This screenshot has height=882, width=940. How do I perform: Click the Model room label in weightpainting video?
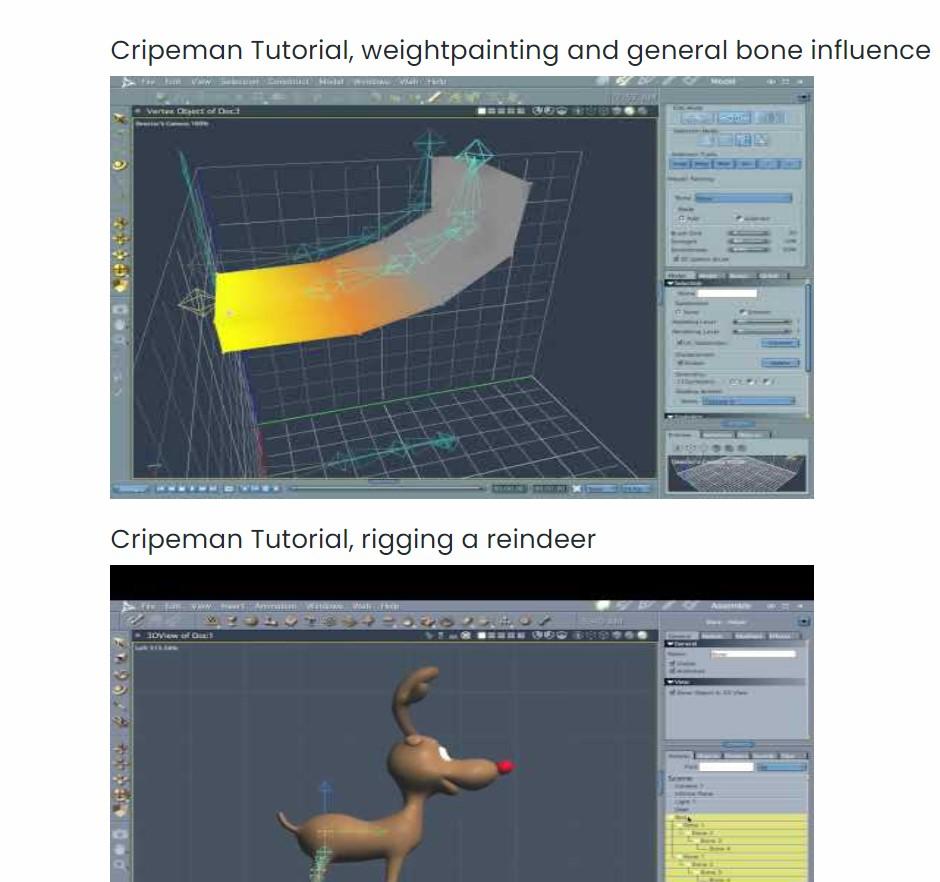[x=723, y=81]
